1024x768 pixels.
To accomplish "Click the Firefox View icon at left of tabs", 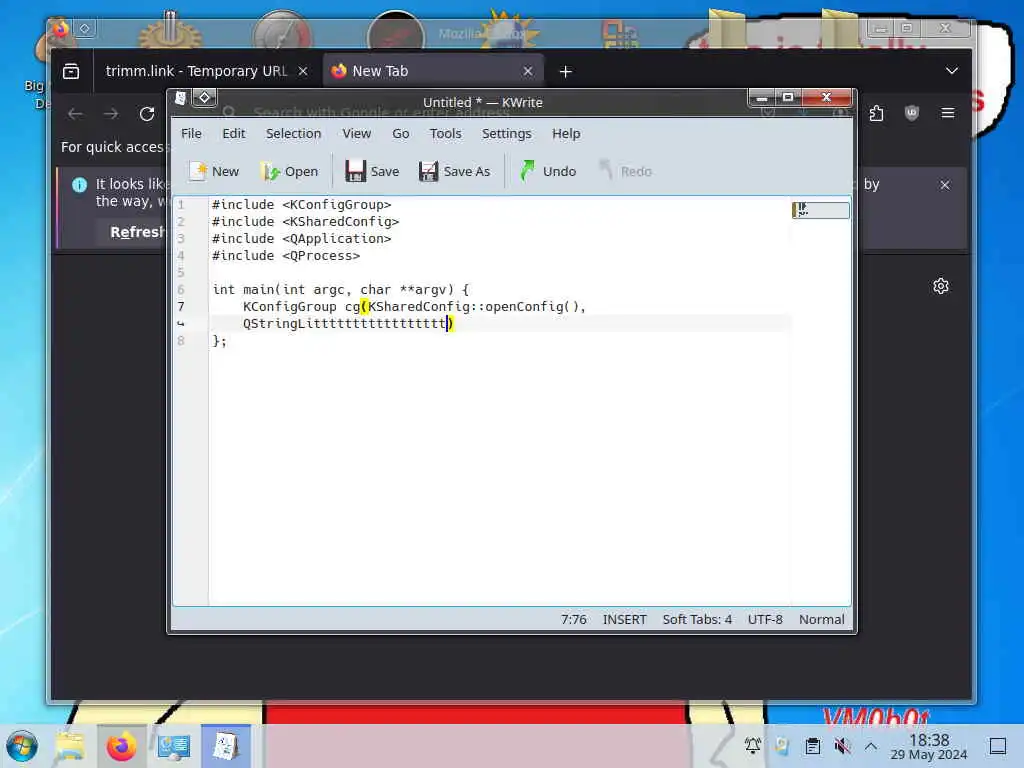I will pos(71,71).
